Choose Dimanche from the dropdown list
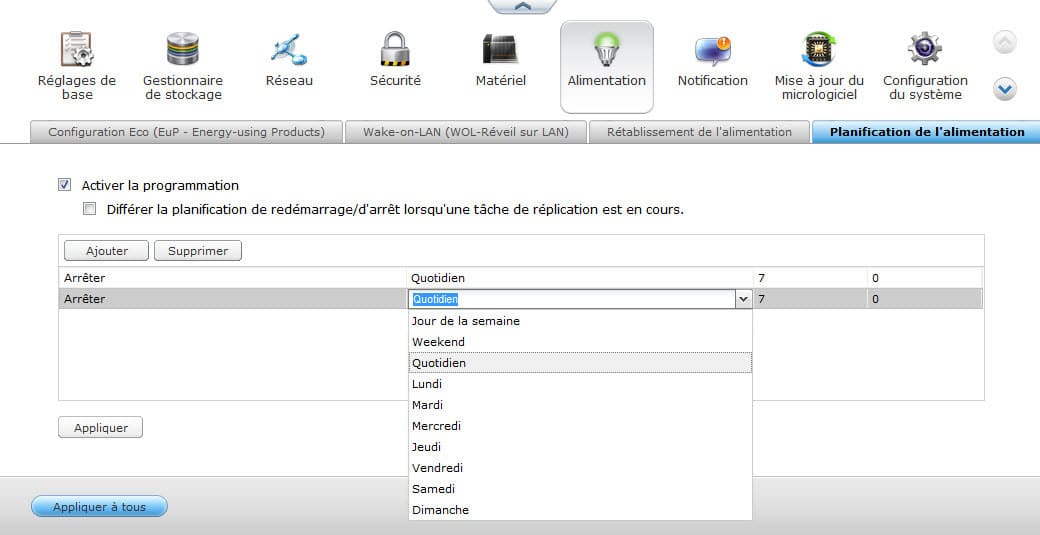Image resolution: width=1040 pixels, height=535 pixels. coord(580,510)
